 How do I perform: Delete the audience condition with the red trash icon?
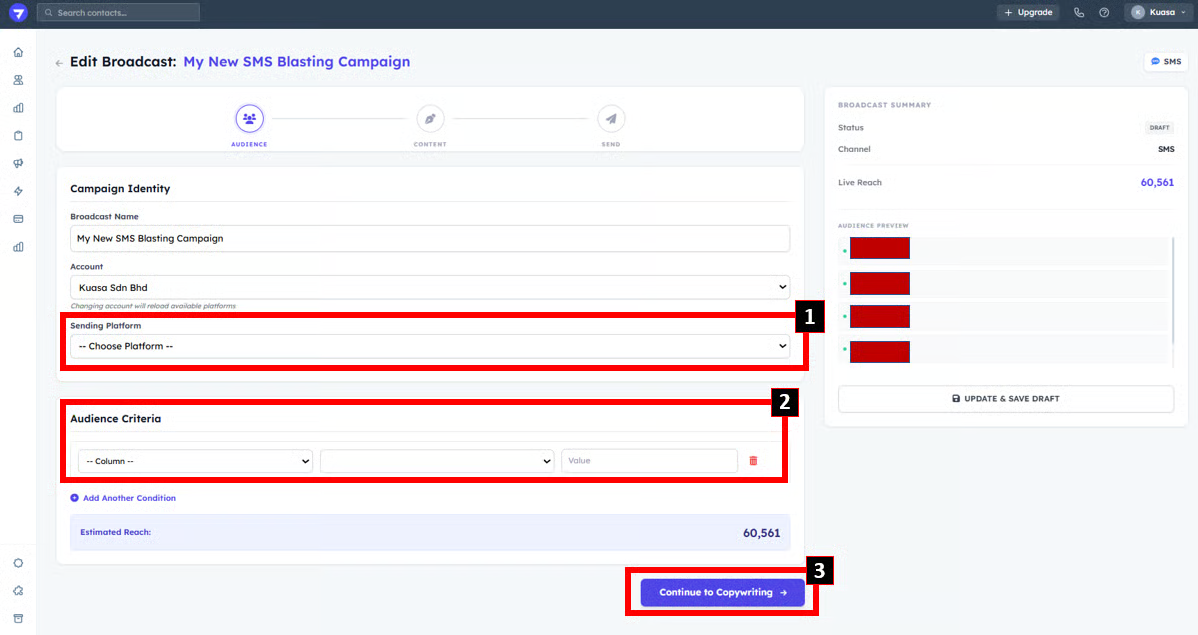point(753,461)
